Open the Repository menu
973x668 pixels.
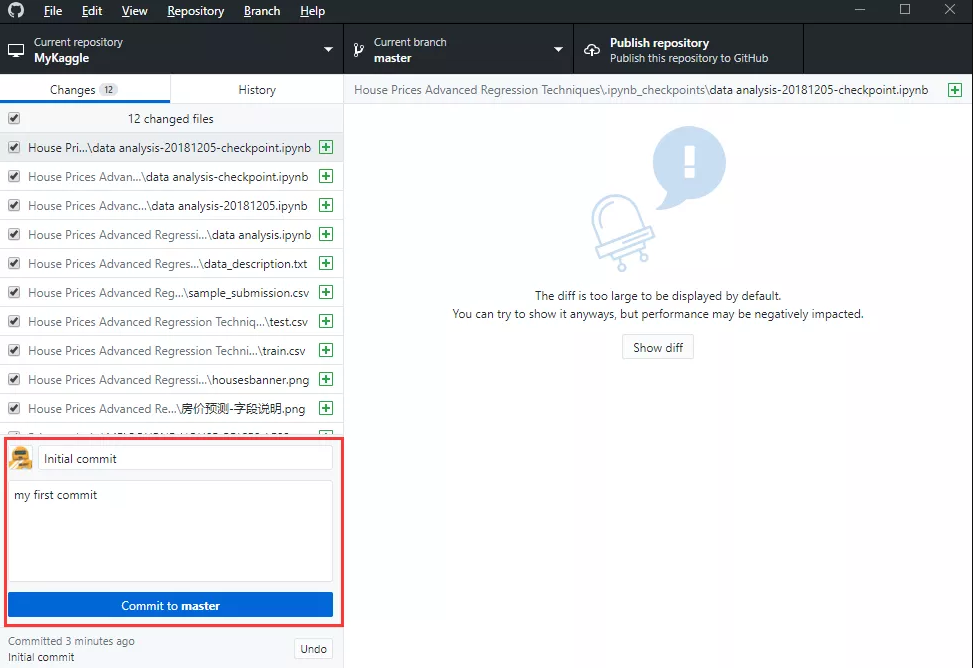(x=195, y=11)
